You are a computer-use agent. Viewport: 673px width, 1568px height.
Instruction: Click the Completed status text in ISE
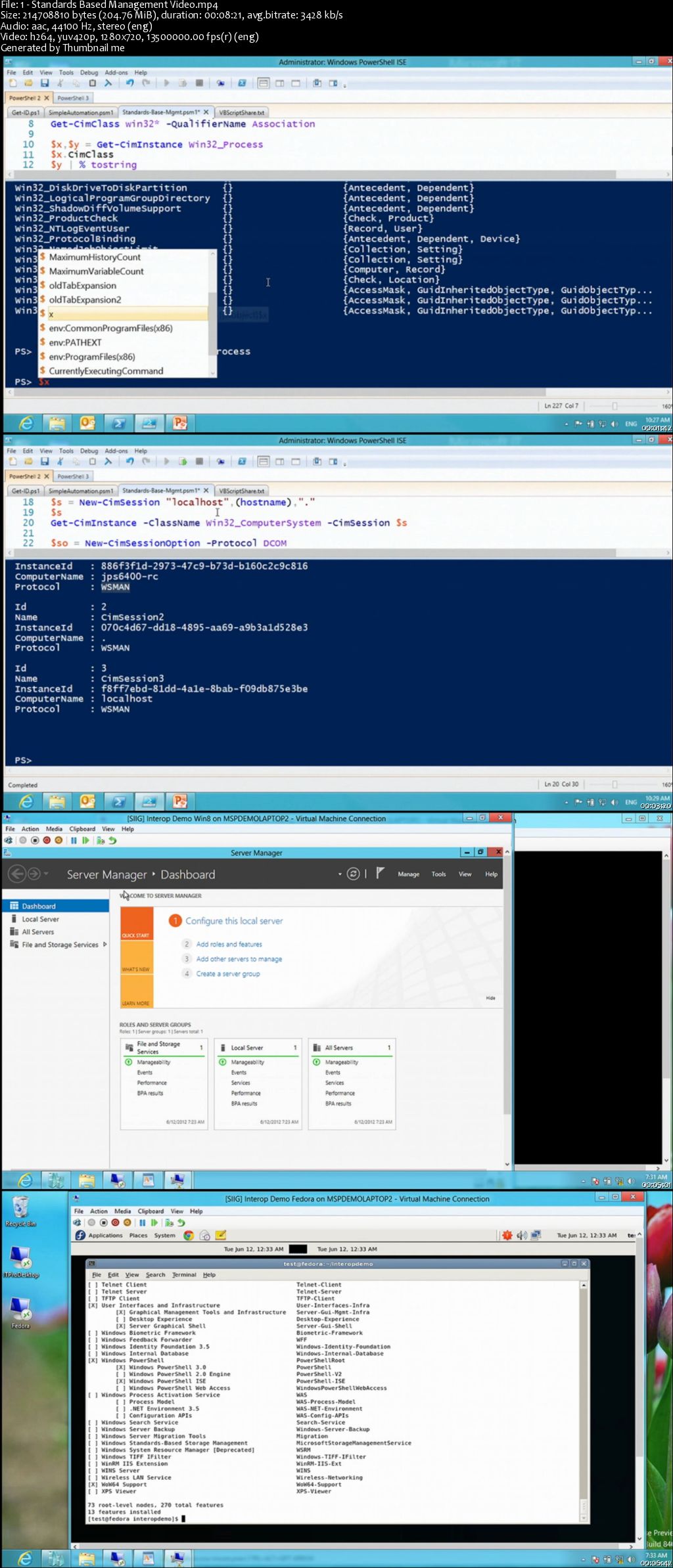(23, 785)
